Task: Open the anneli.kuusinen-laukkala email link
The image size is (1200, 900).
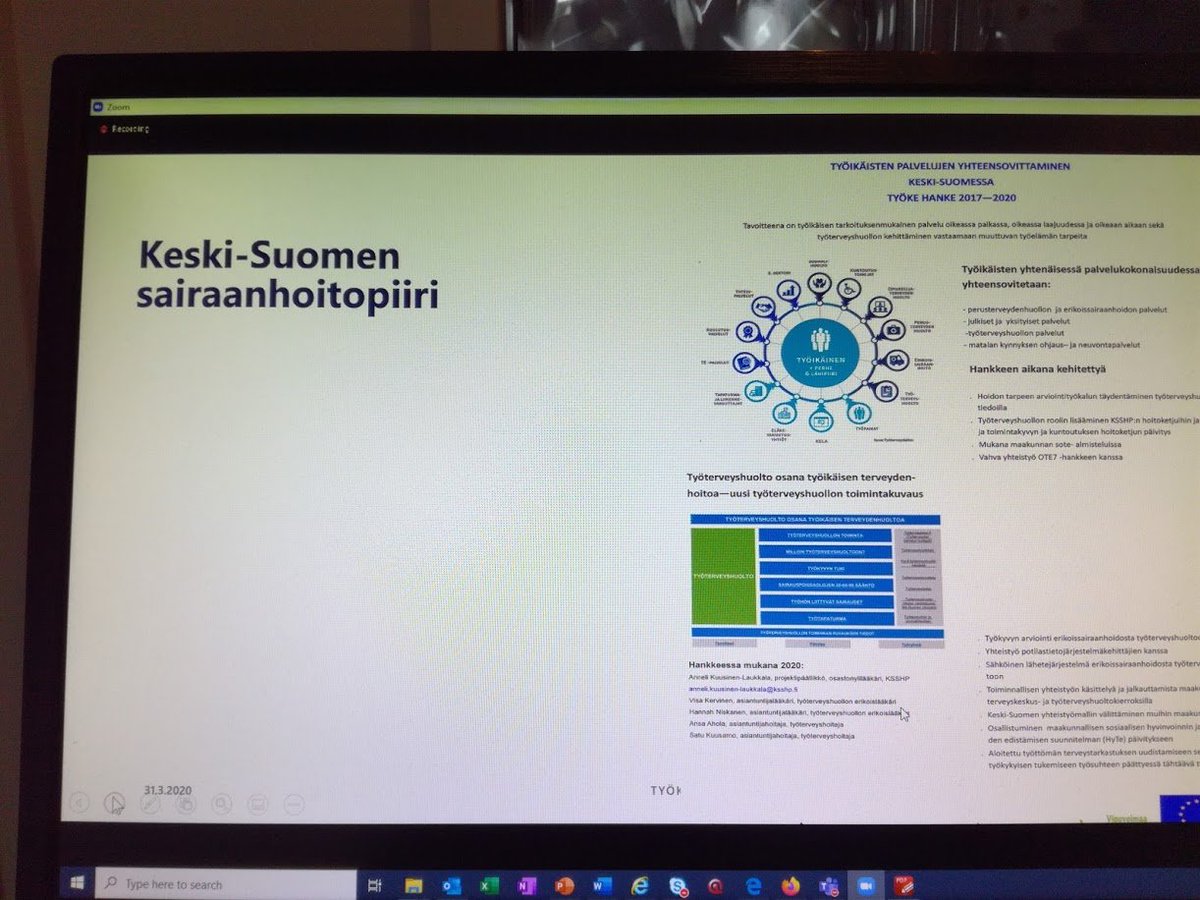Action: [x=744, y=689]
